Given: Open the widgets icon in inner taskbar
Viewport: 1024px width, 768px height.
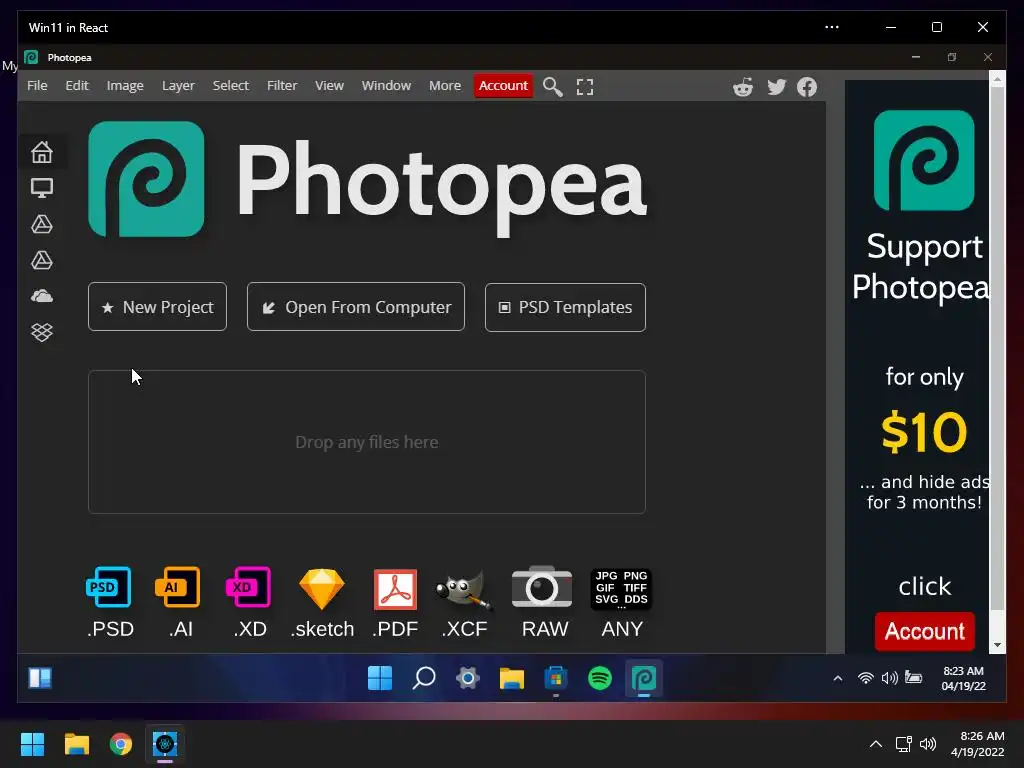Looking at the screenshot, I should [x=40, y=678].
